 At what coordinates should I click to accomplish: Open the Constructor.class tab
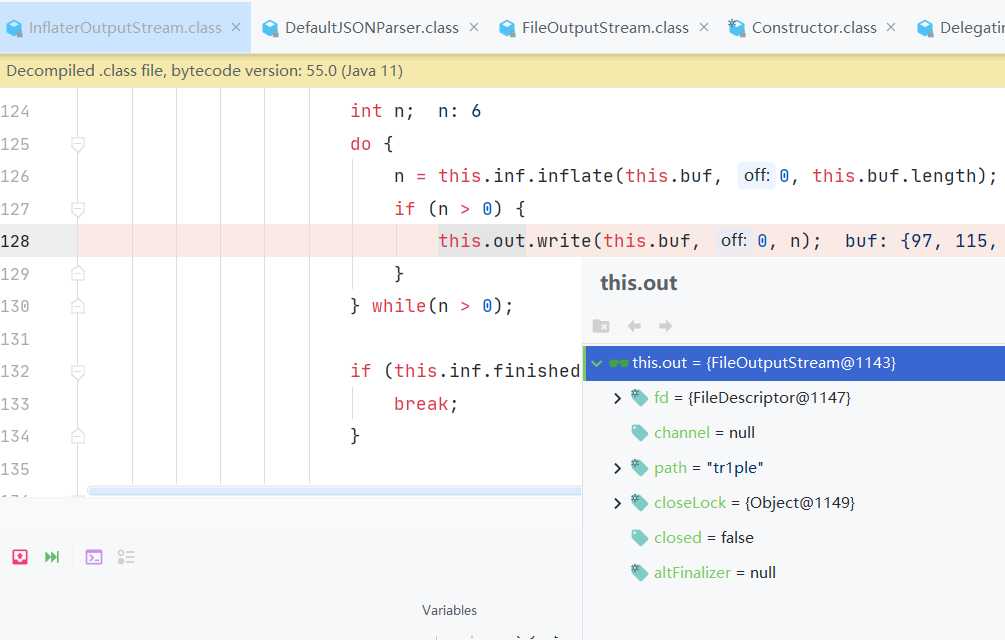[814, 28]
